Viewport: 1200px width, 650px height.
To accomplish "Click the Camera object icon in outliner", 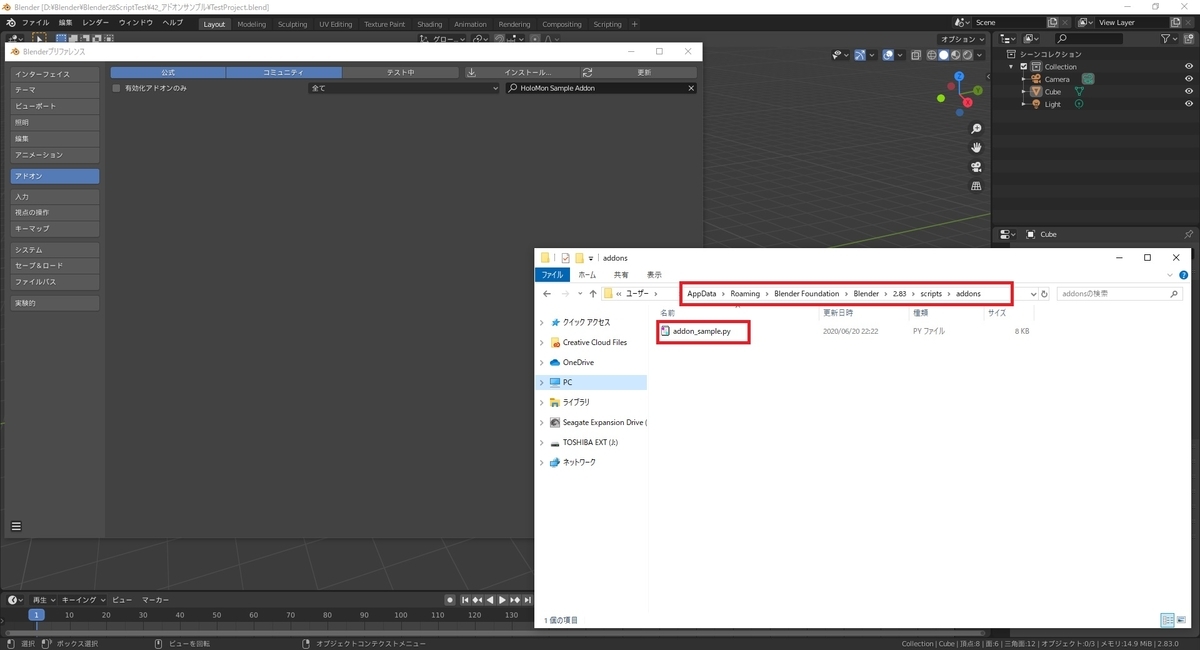I will tap(1036, 79).
